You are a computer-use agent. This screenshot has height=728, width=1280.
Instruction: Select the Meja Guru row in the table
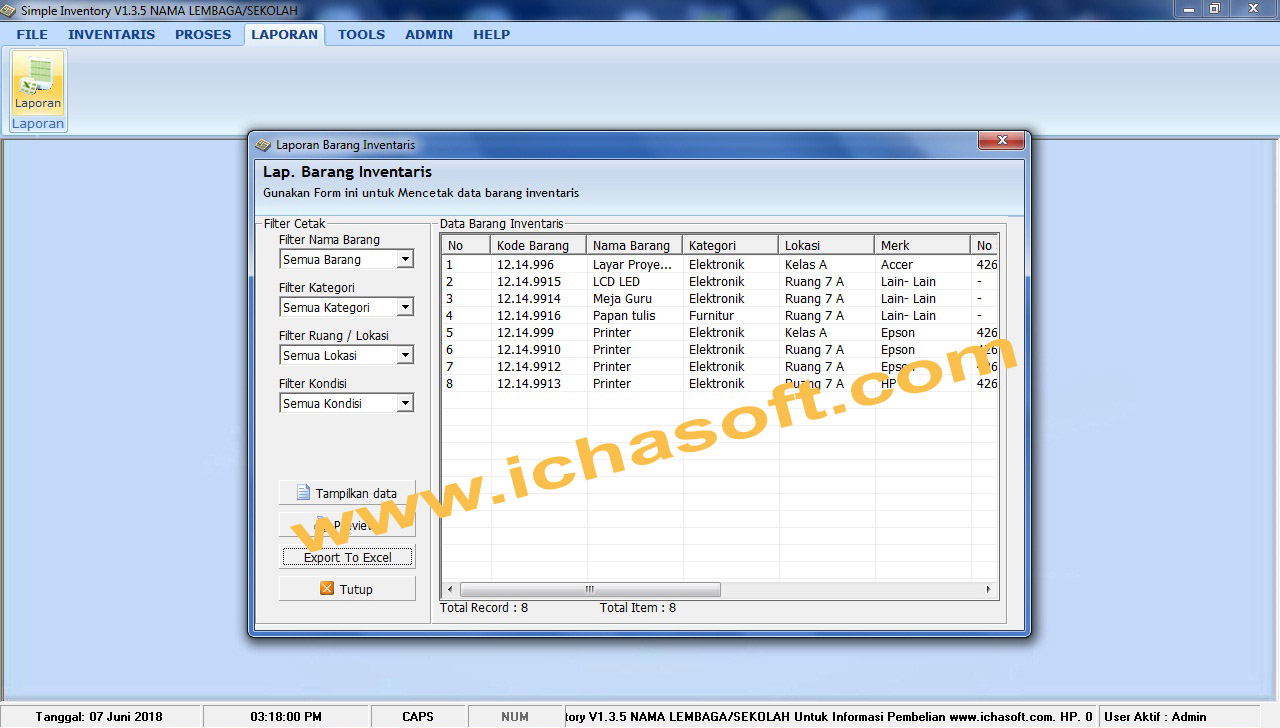click(620, 298)
